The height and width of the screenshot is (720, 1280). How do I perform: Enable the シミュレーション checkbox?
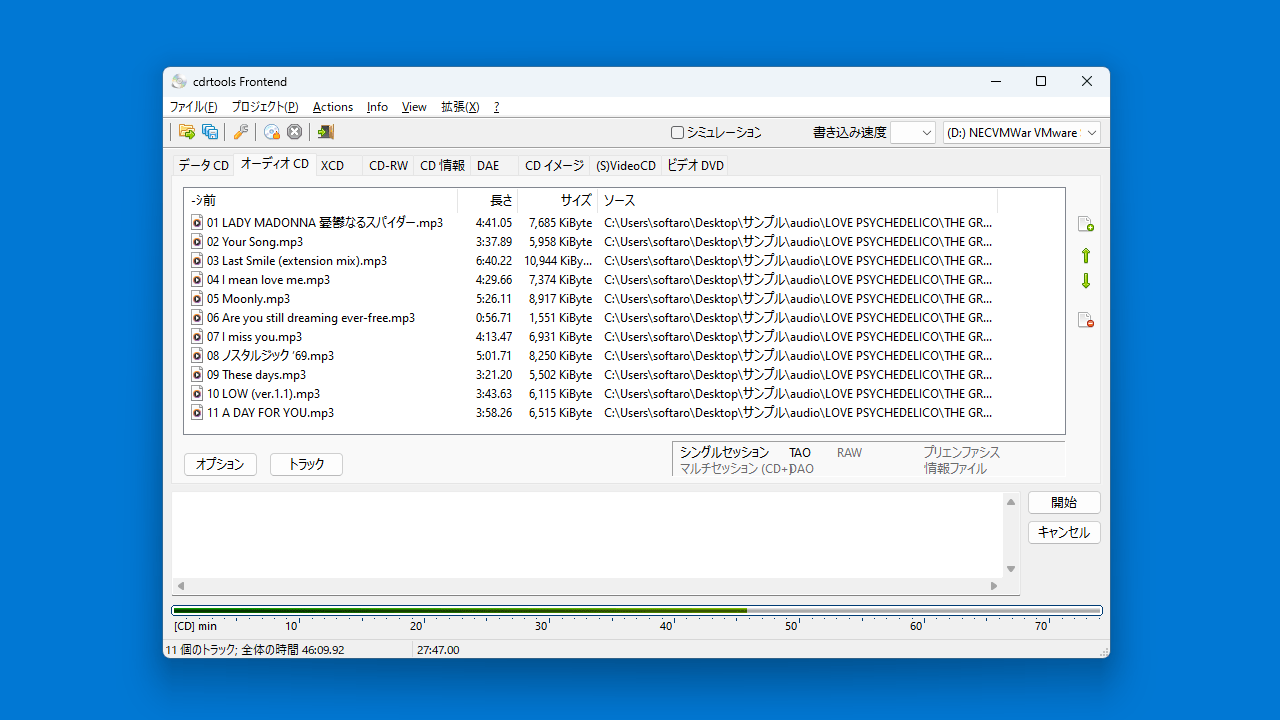point(677,132)
